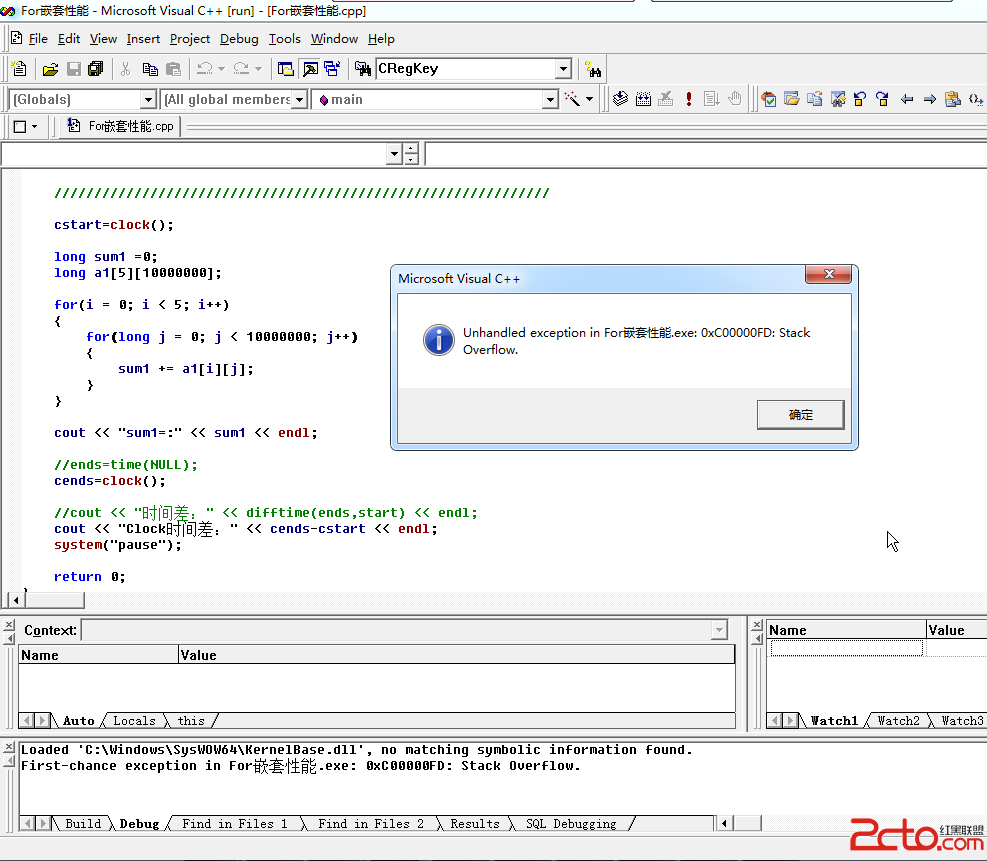Click the right arrow navigation icon

click(x=930, y=99)
